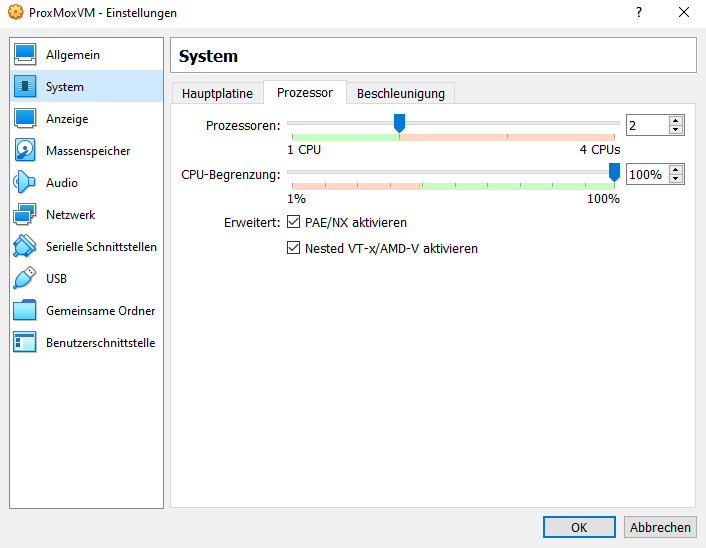Click the Erweitert: label
Image resolution: width=706 pixels, height=548 pixels.
click(252, 222)
